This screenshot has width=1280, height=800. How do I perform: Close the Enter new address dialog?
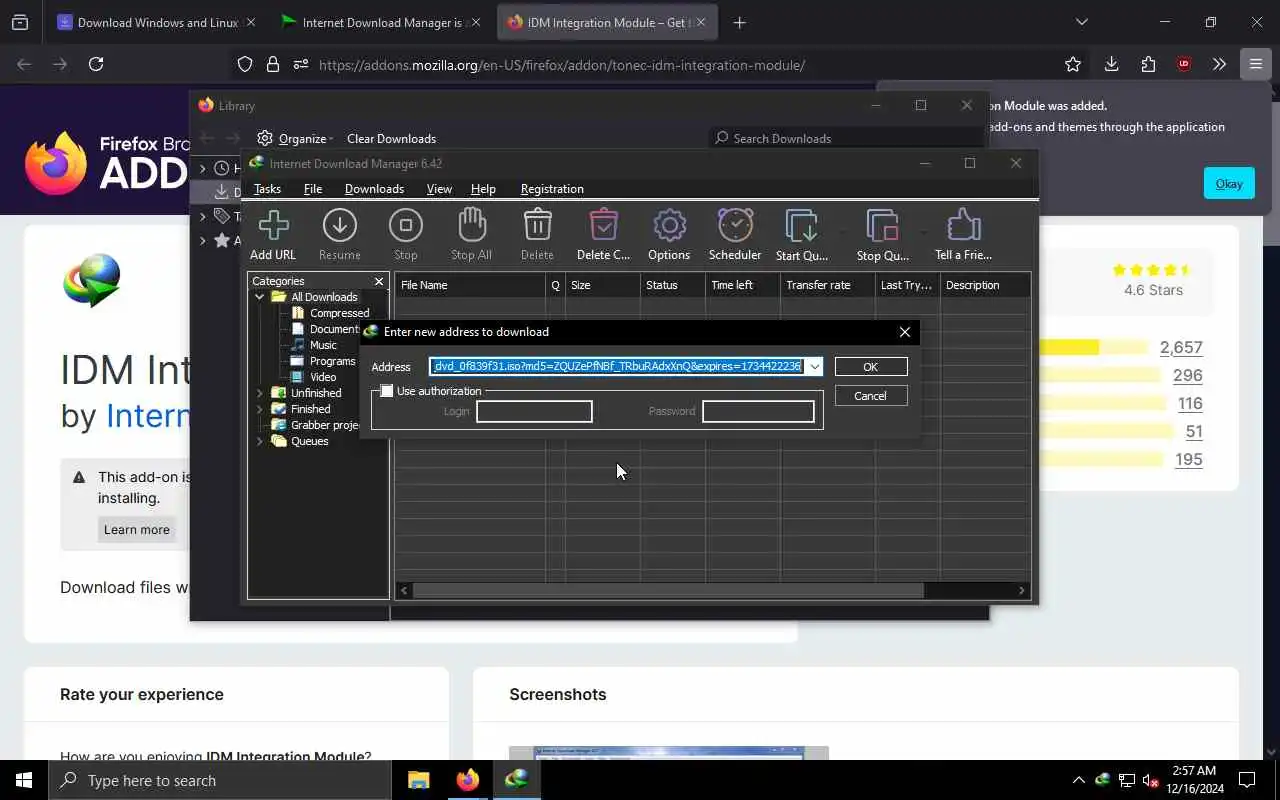tap(905, 332)
